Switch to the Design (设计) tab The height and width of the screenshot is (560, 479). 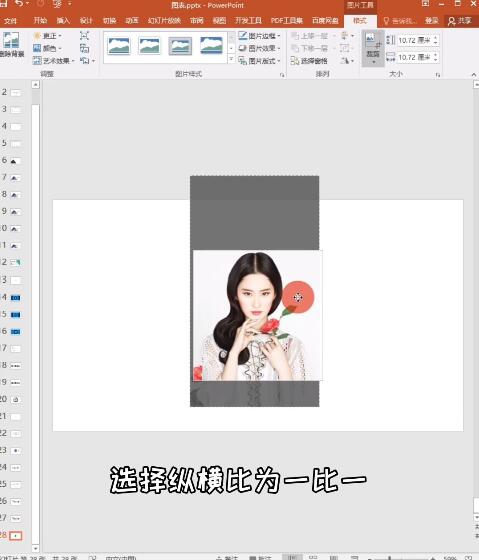pos(86,21)
